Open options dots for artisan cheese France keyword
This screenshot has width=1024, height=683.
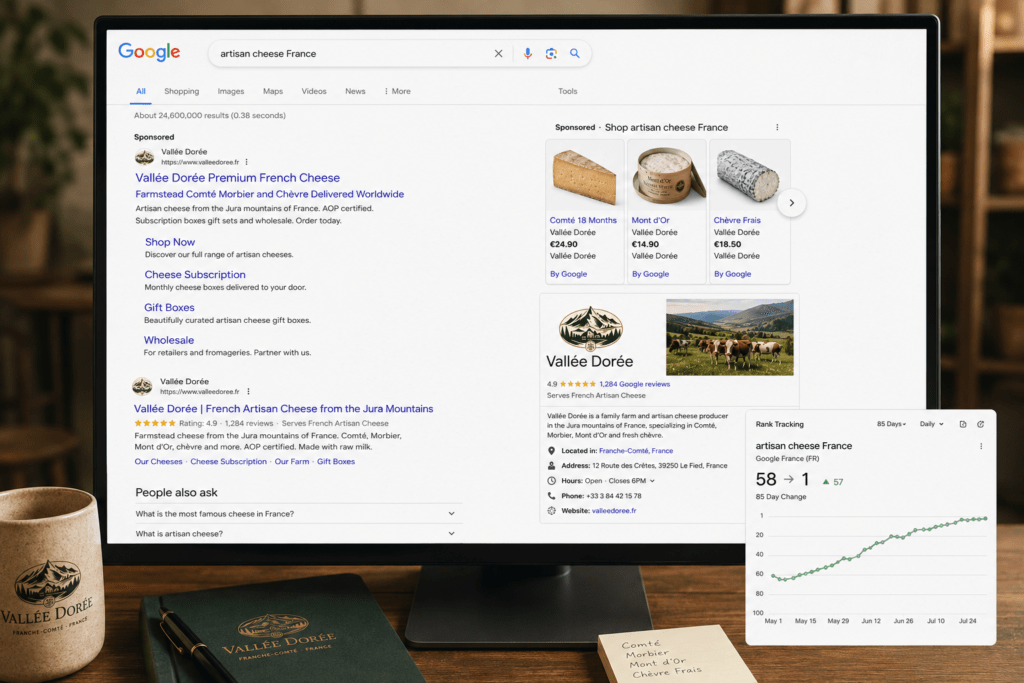click(981, 447)
